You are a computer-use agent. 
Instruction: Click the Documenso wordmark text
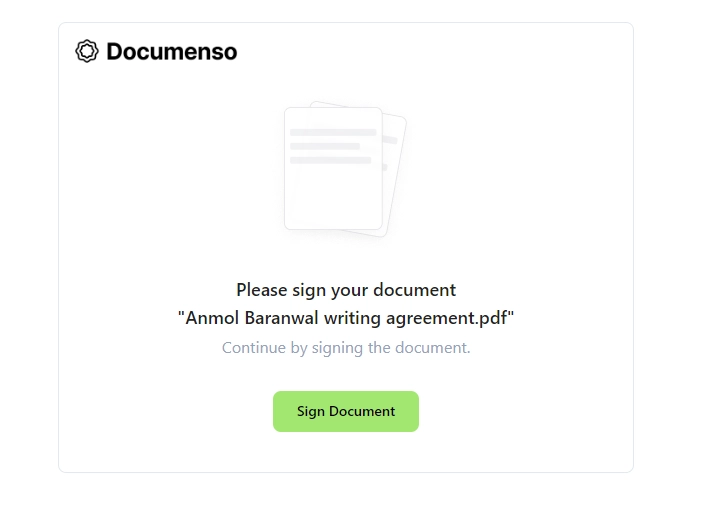(171, 52)
